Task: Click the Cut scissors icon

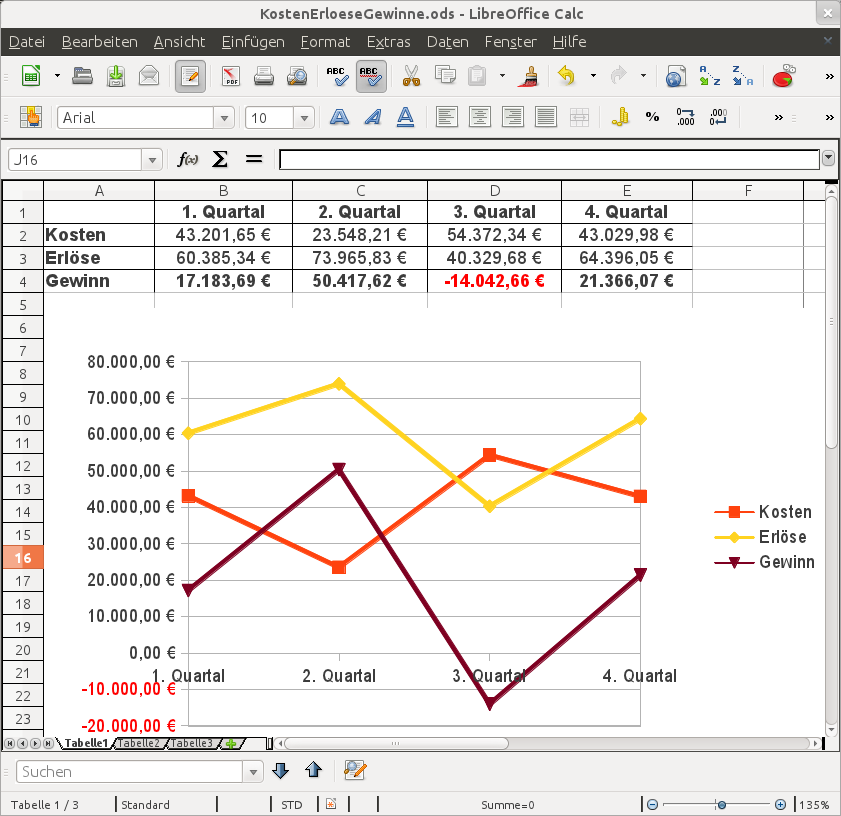Action: pyautogui.click(x=410, y=76)
